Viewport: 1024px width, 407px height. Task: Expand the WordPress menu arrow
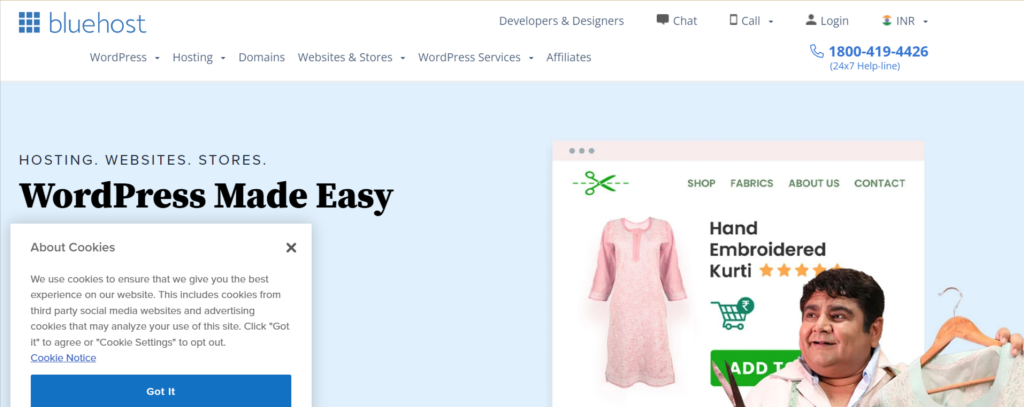[157, 58]
